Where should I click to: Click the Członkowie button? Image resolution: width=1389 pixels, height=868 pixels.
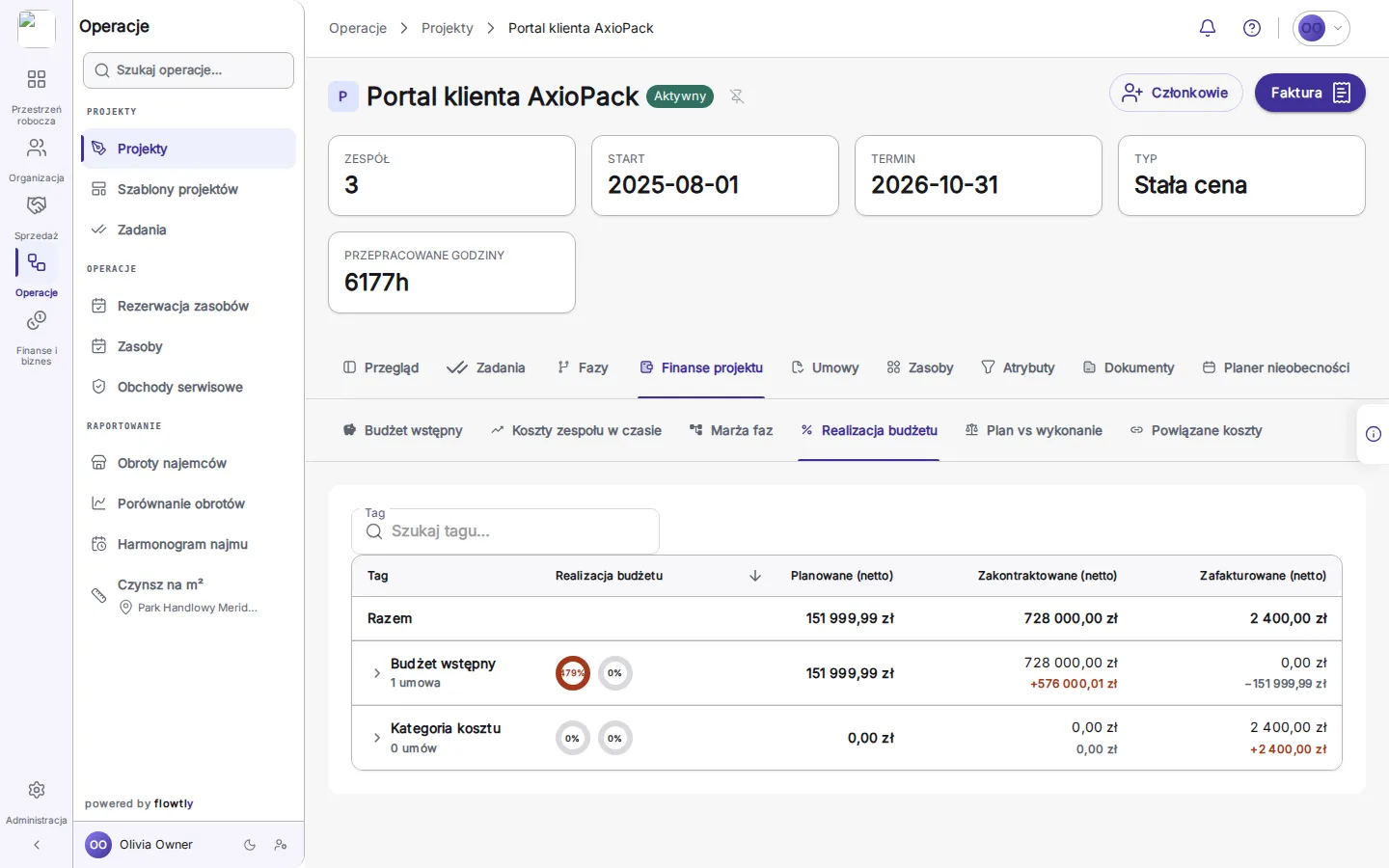click(1176, 93)
